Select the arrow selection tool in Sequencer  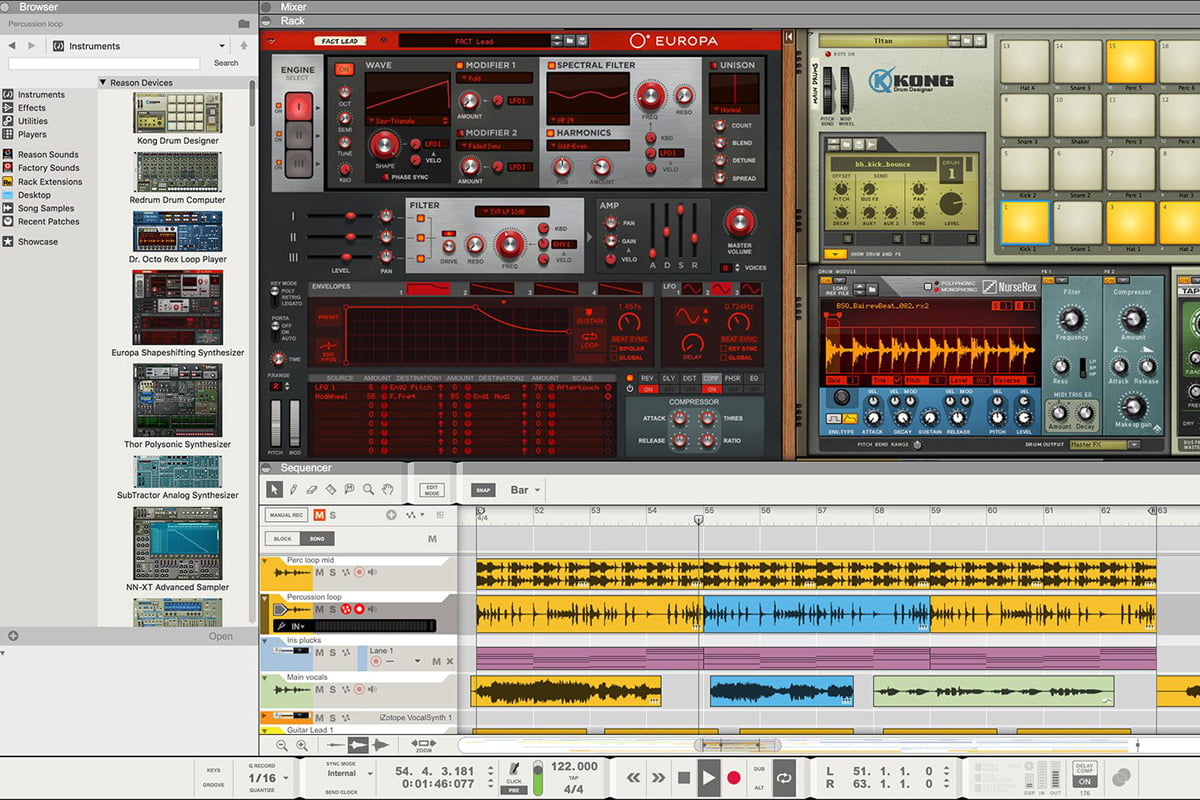(x=275, y=490)
